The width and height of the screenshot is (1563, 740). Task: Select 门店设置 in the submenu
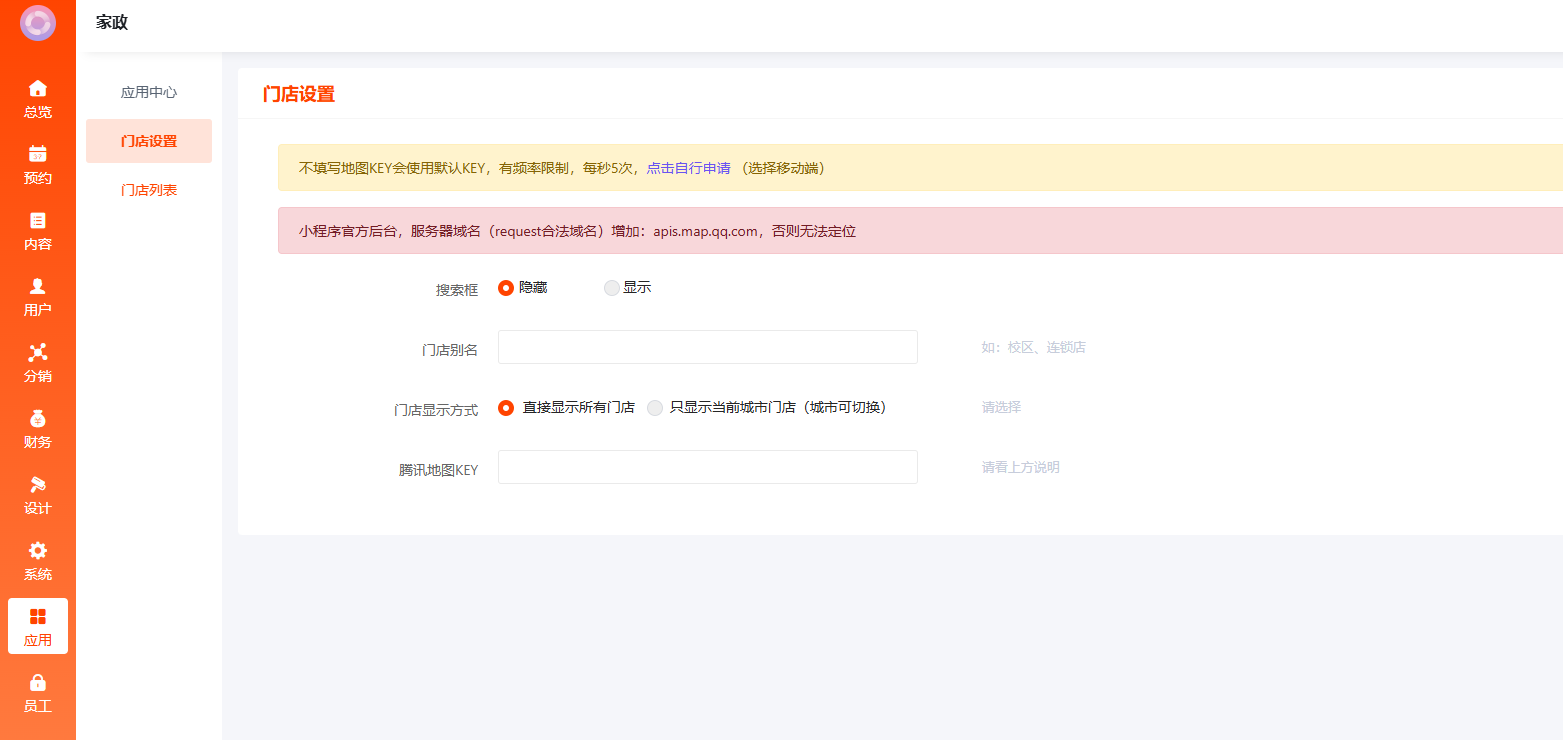(149, 141)
